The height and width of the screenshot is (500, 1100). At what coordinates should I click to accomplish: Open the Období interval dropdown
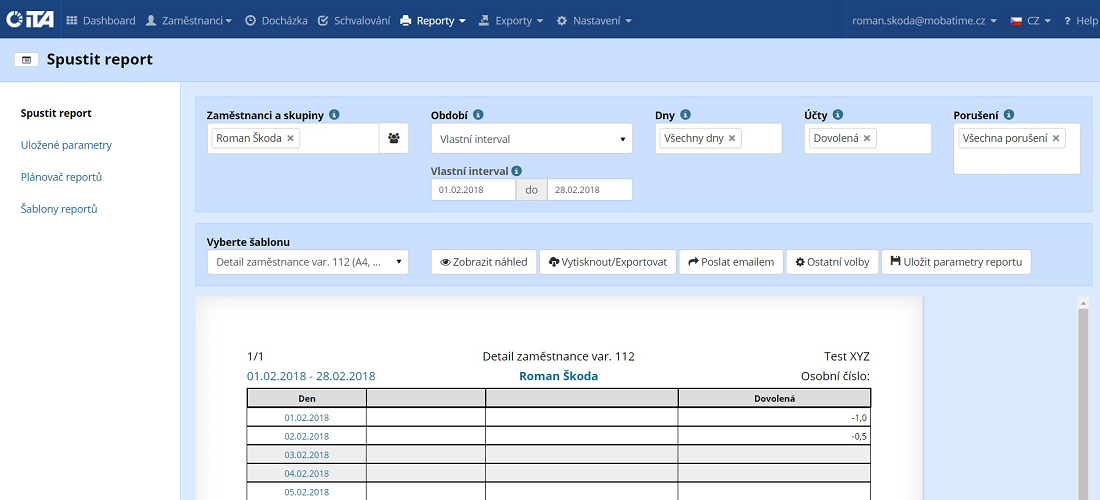(x=531, y=139)
